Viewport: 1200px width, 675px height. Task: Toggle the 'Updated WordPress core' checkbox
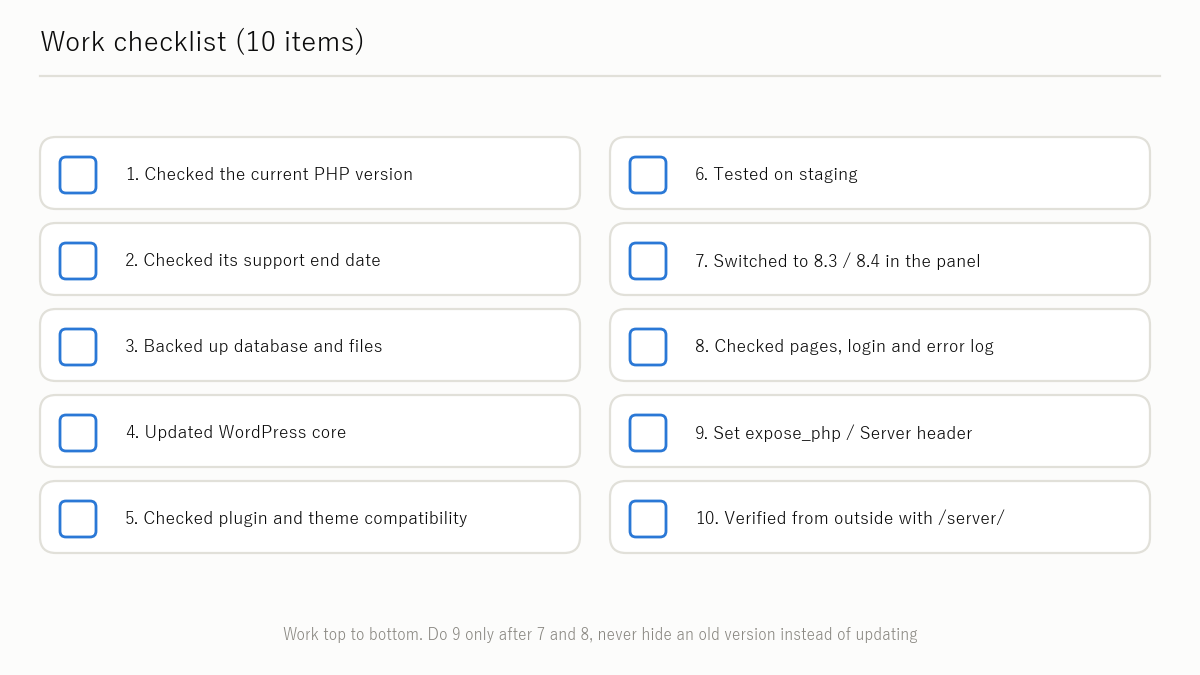(x=78, y=432)
